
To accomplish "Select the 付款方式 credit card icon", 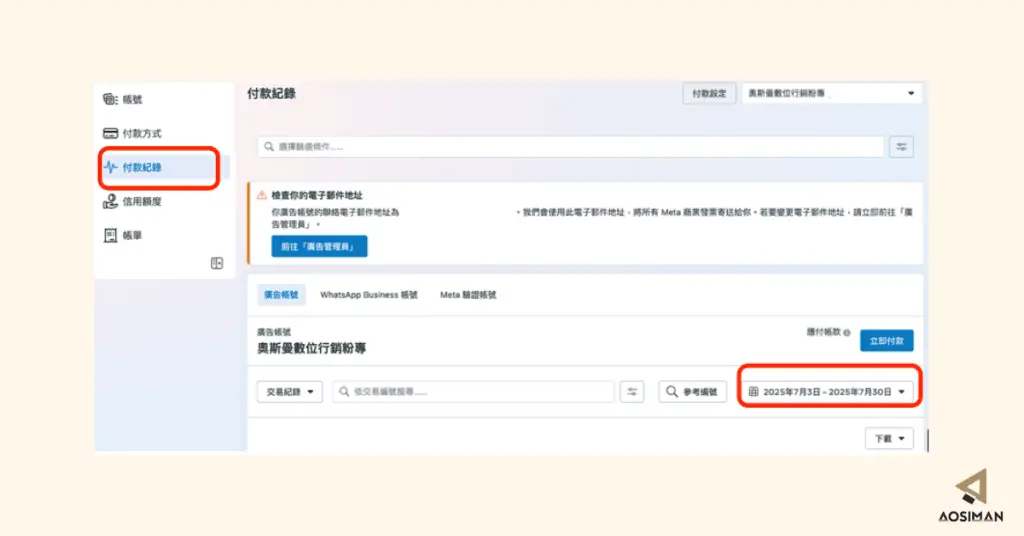I will point(110,133).
